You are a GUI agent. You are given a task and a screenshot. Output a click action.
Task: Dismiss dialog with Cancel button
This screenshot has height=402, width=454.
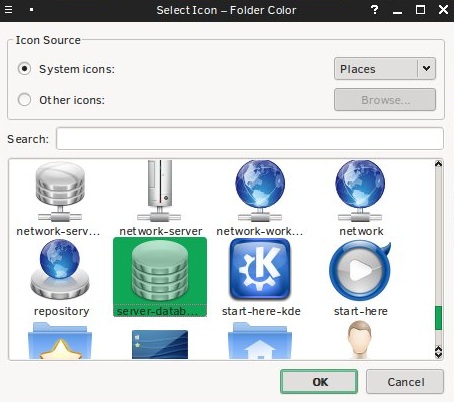pyautogui.click(x=405, y=382)
